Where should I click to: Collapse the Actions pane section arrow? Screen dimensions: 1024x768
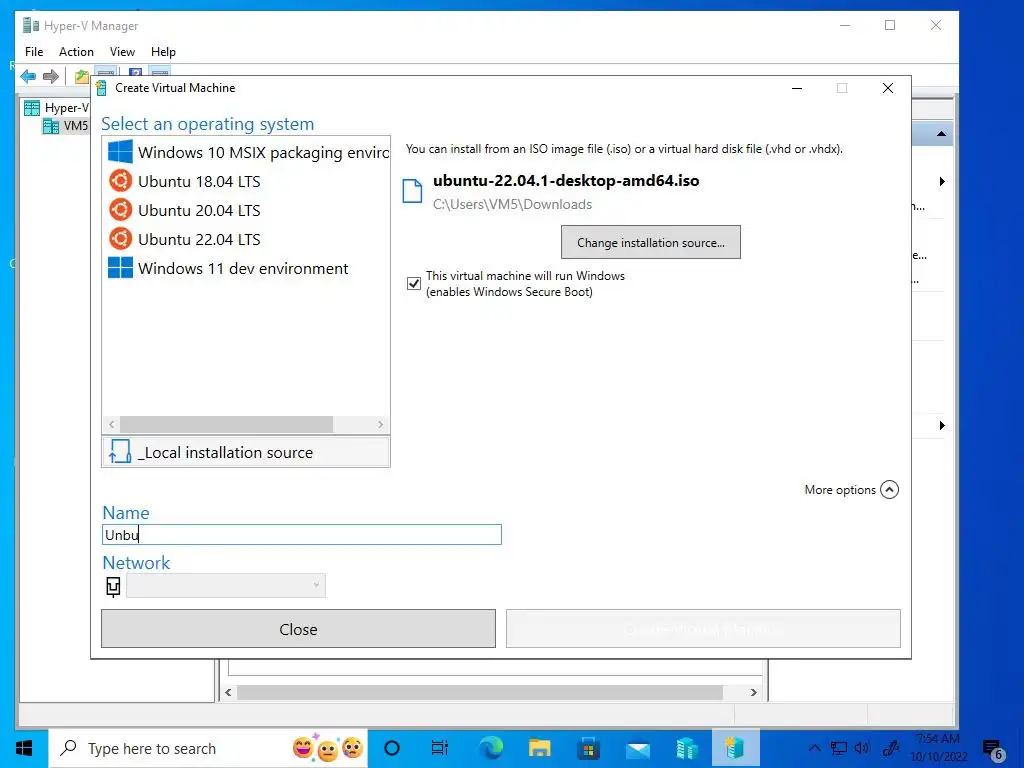pos(941,134)
